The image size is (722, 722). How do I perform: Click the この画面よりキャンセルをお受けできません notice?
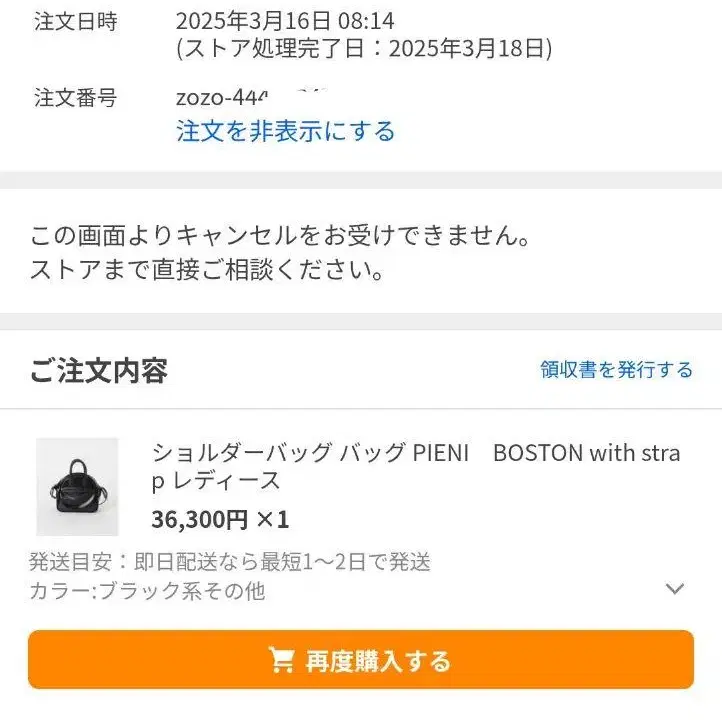pyautogui.click(x=280, y=237)
